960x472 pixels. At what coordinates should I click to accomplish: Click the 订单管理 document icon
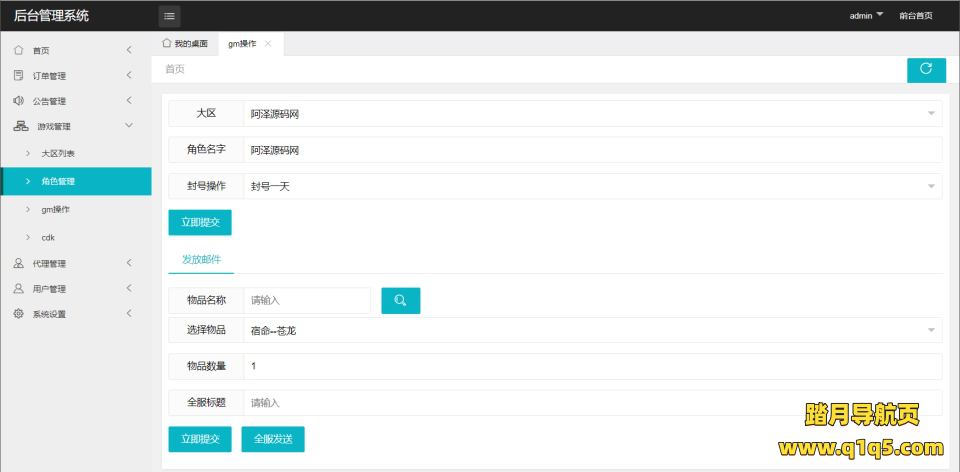[19, 75]
